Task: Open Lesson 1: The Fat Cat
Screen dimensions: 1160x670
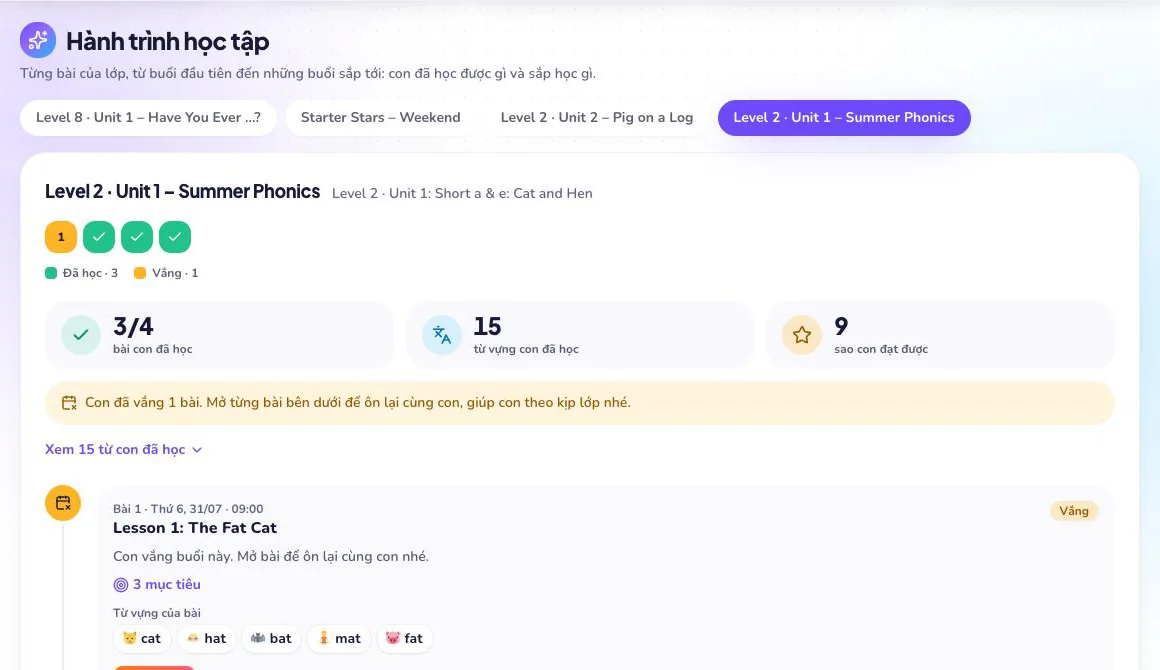Action: (x=195, y=528)
